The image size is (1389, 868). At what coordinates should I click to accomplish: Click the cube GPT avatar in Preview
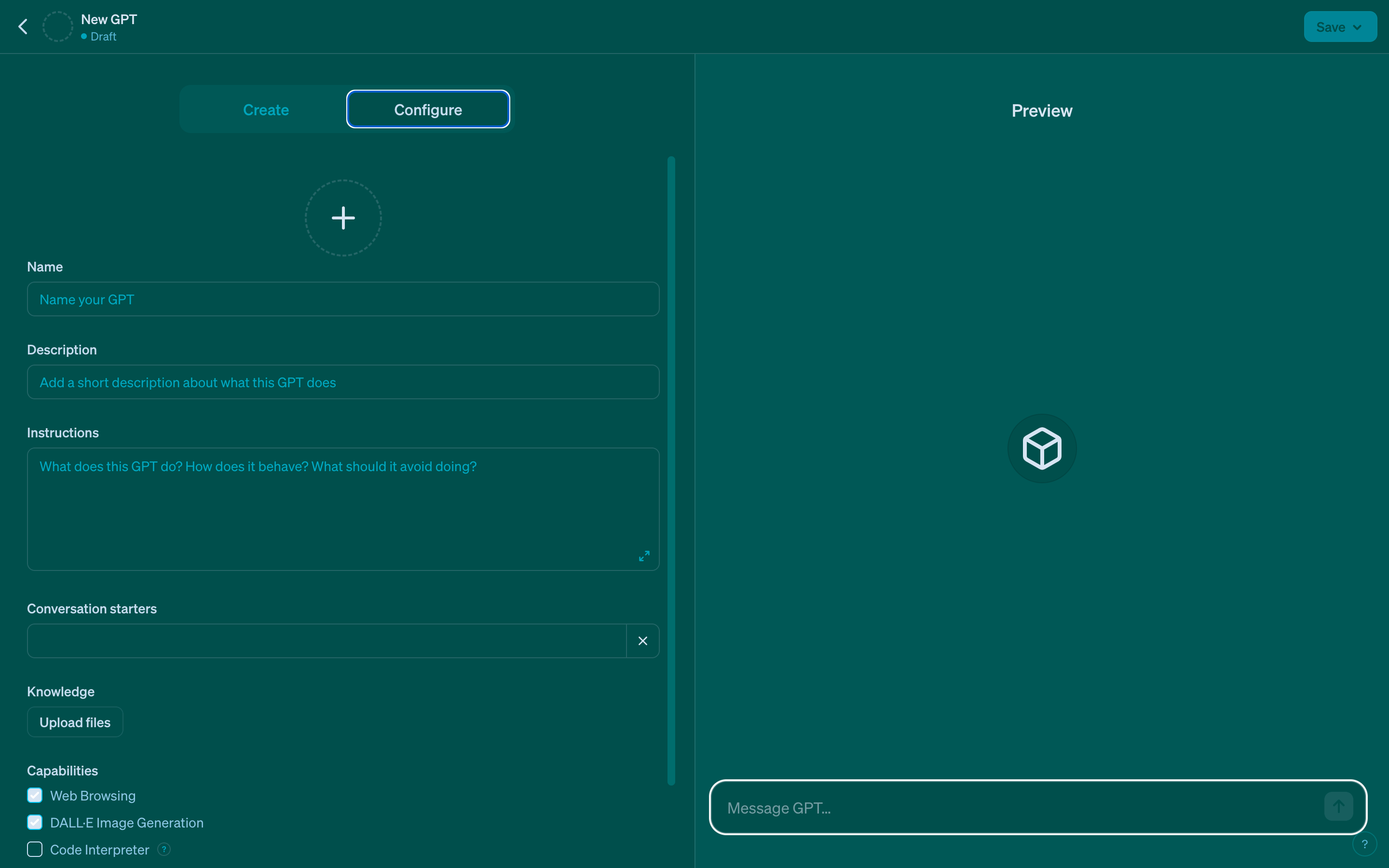point(1042,448)
